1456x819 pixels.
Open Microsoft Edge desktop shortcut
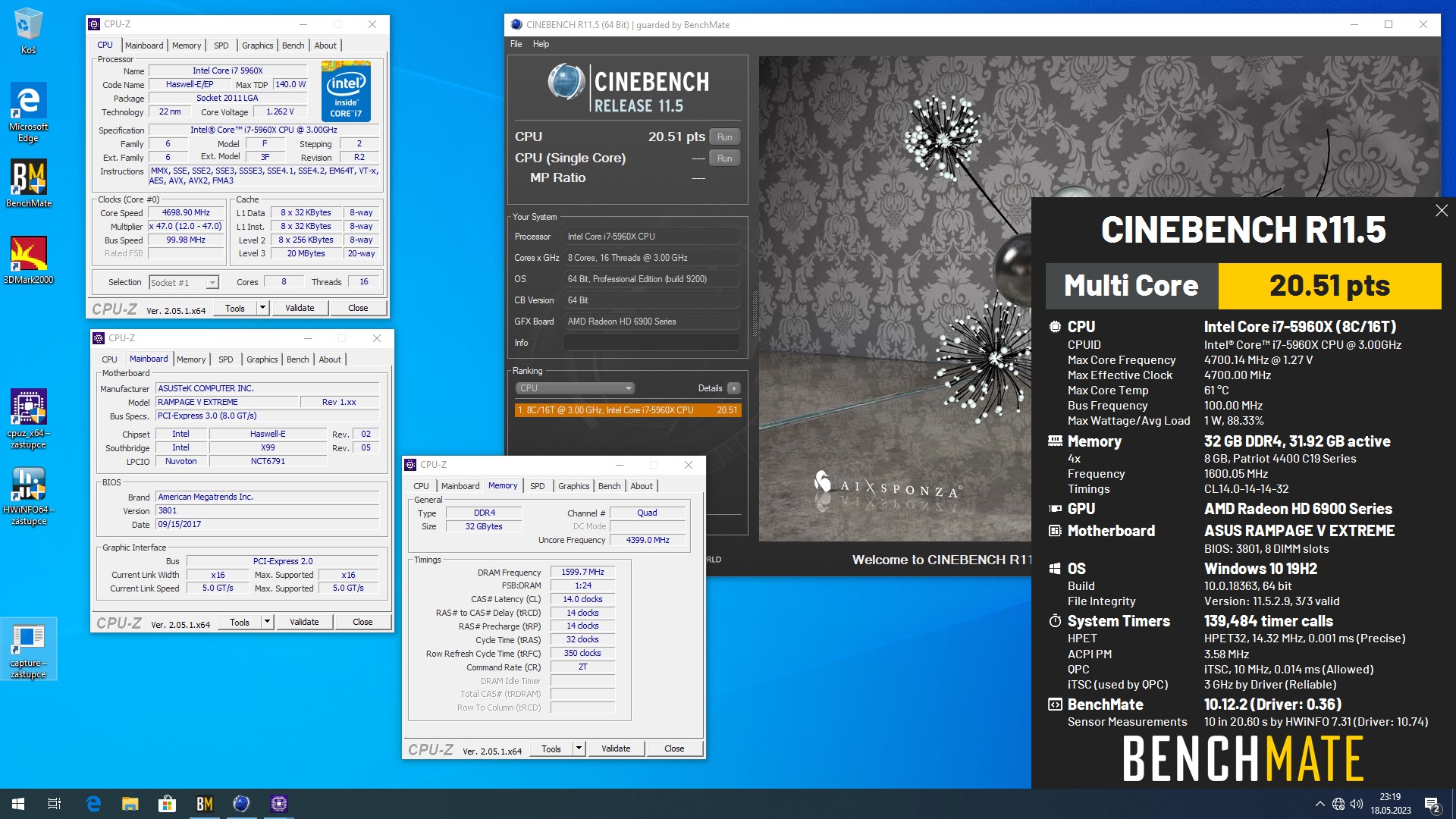click(x=28, y=112)
